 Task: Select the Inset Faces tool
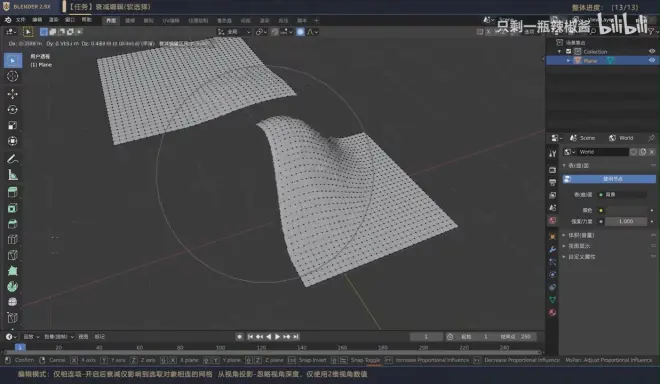click(13, 208)
